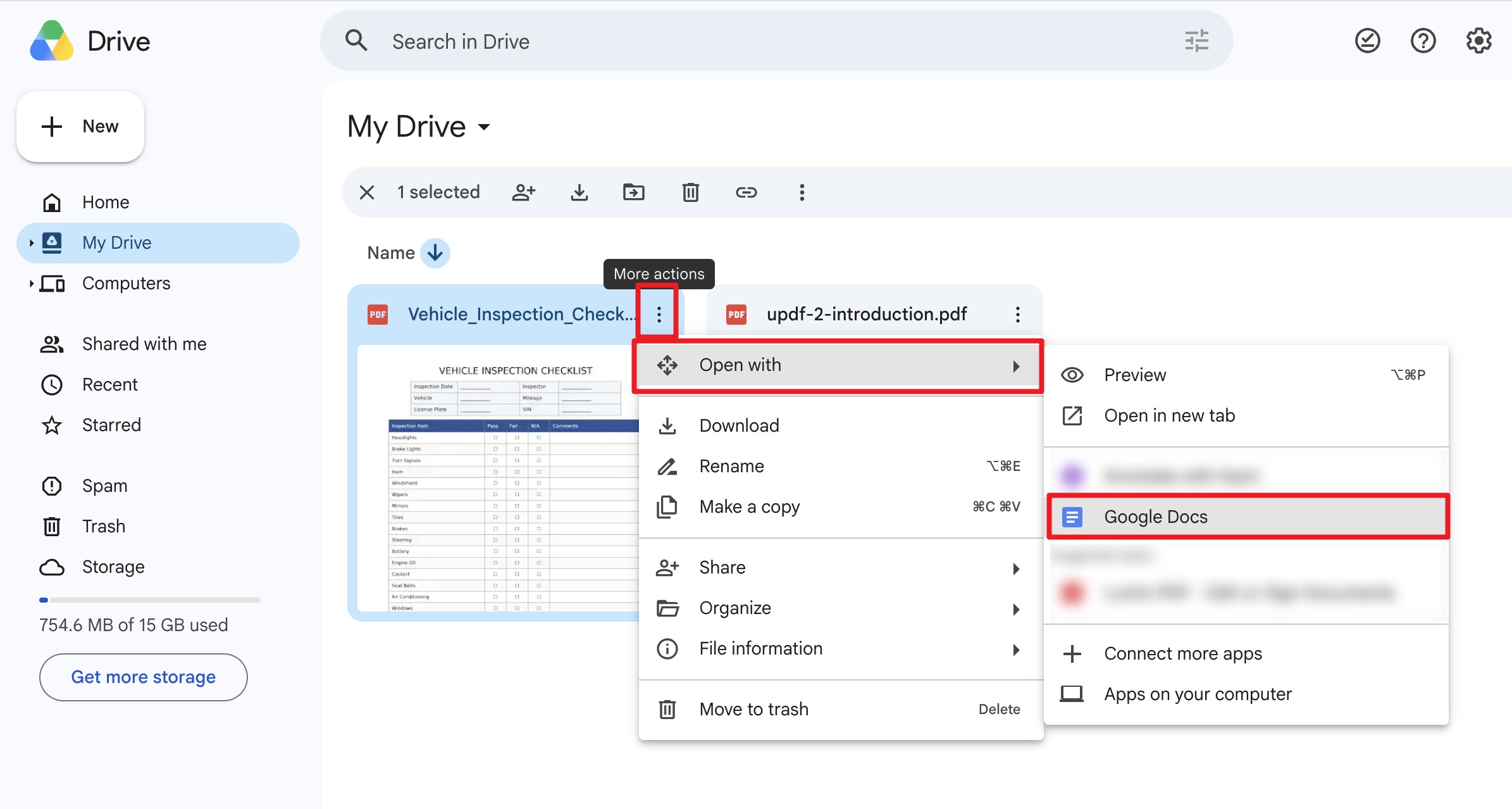Expand Computers tree arrow
The image size is (1512, 809).
(x=31, y=284)
